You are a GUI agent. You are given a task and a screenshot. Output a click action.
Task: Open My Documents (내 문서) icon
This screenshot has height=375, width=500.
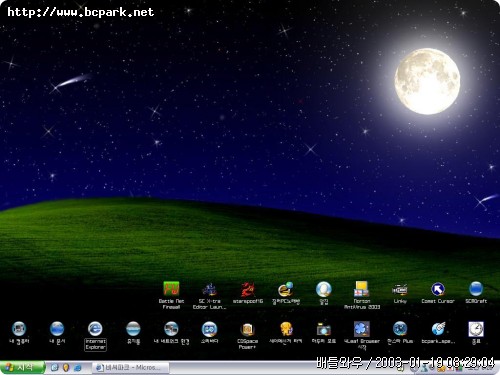click(57, 329)
